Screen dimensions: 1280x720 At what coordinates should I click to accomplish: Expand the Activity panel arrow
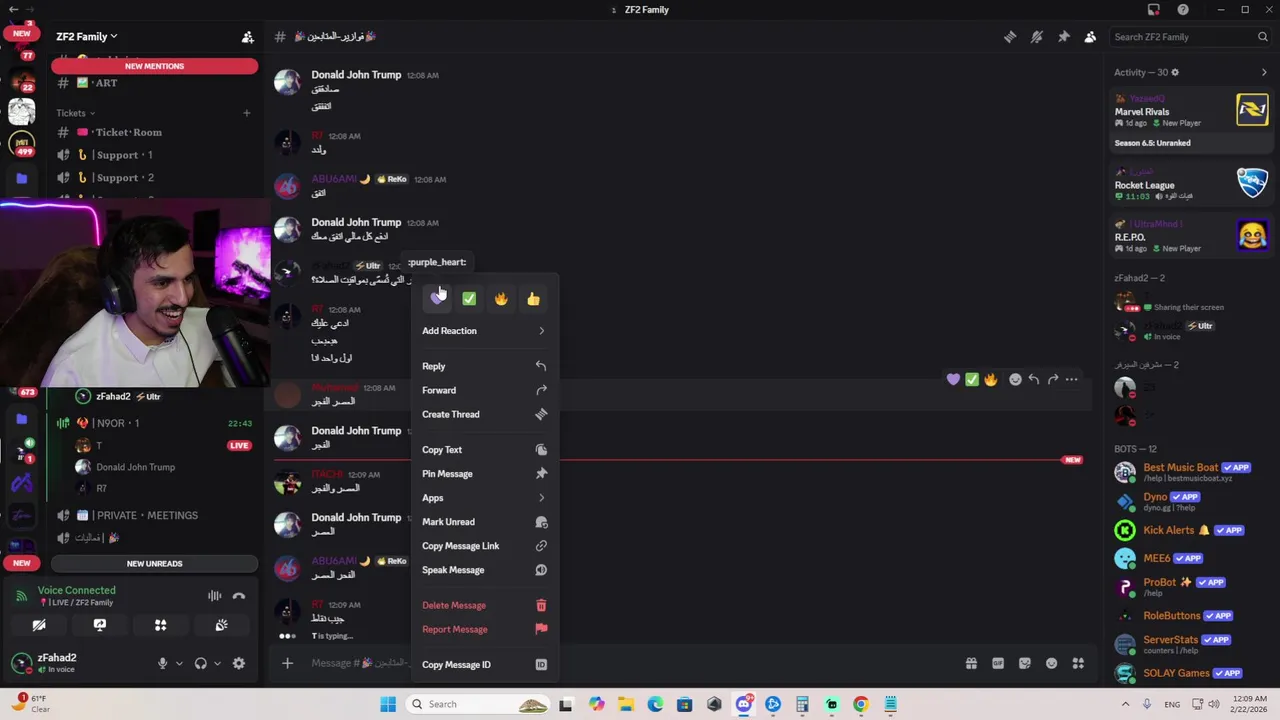[1264, 72]
